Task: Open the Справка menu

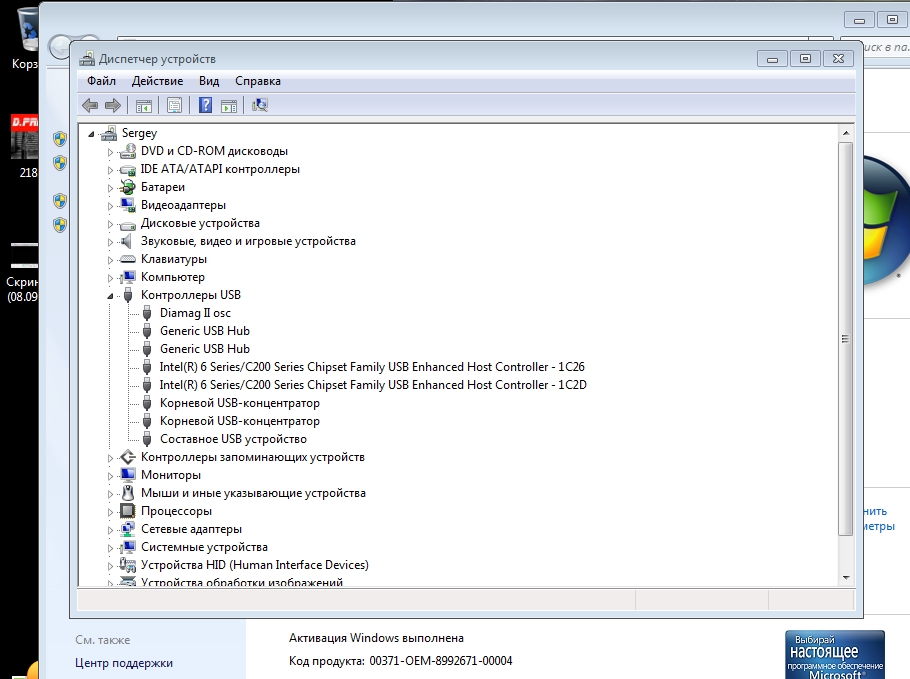Action: point(258,81)
